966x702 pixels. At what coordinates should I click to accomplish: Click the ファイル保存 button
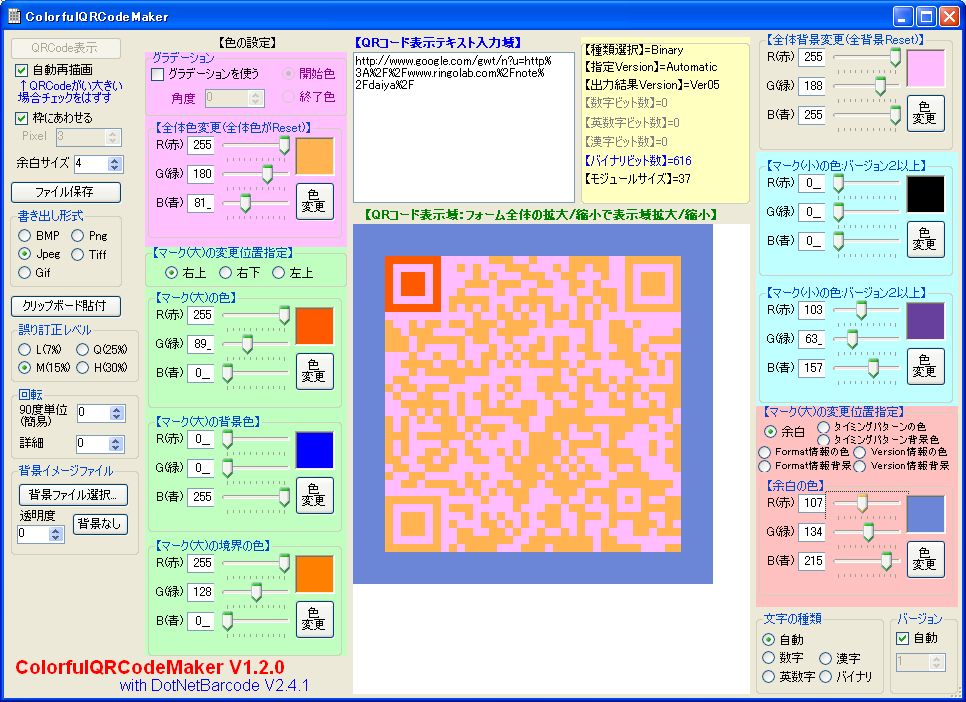pos(66,192)
